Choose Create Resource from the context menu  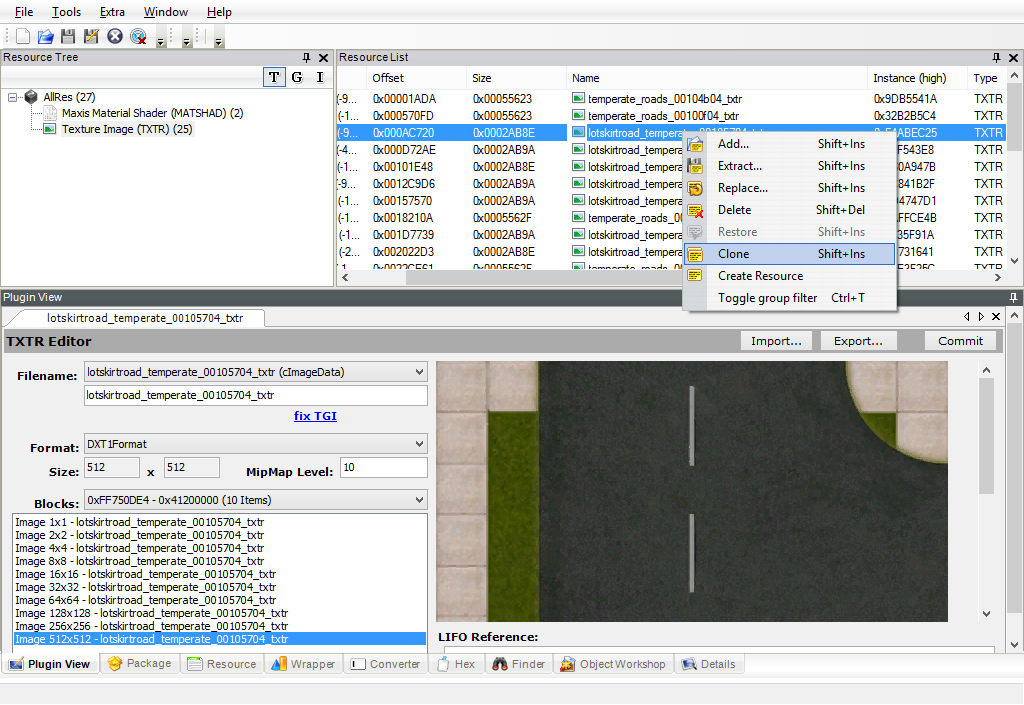(790, 276)
